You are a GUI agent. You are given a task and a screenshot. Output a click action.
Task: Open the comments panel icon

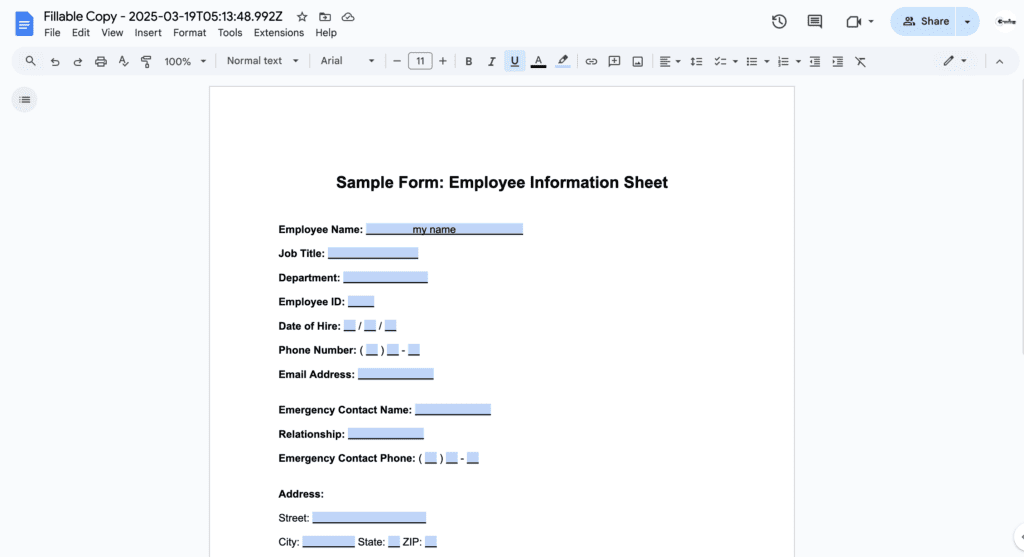814,22
